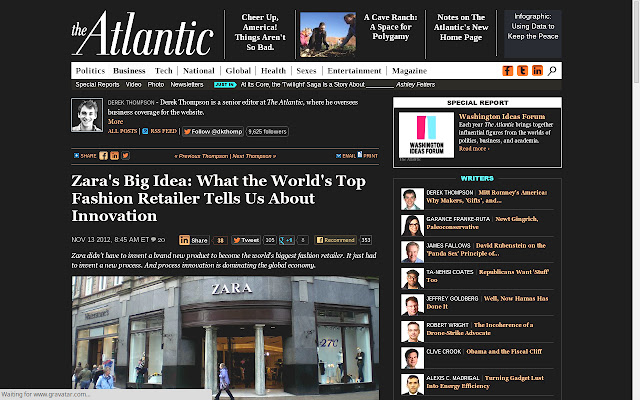The image size is (640, 400).
Task: Click the 9,825 followers count
Action: (x=267, y=131)
